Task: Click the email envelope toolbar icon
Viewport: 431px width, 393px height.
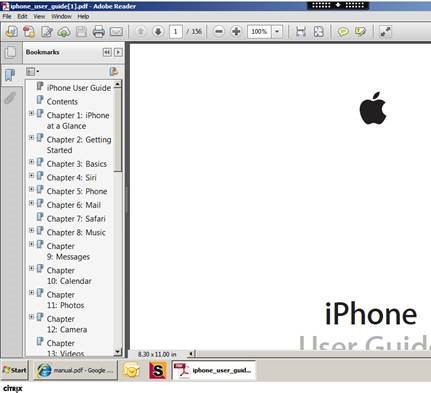Action: click(116, 32)
